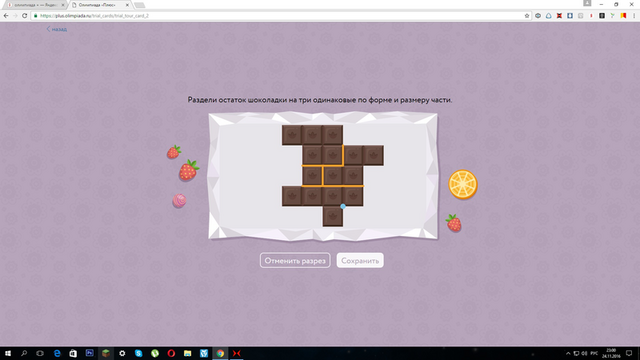The width and height of the screenshot is (640, 360).
Task: Close the 'Олимпиада «Плюс»' tab
Action: click(x=127, y=5)
